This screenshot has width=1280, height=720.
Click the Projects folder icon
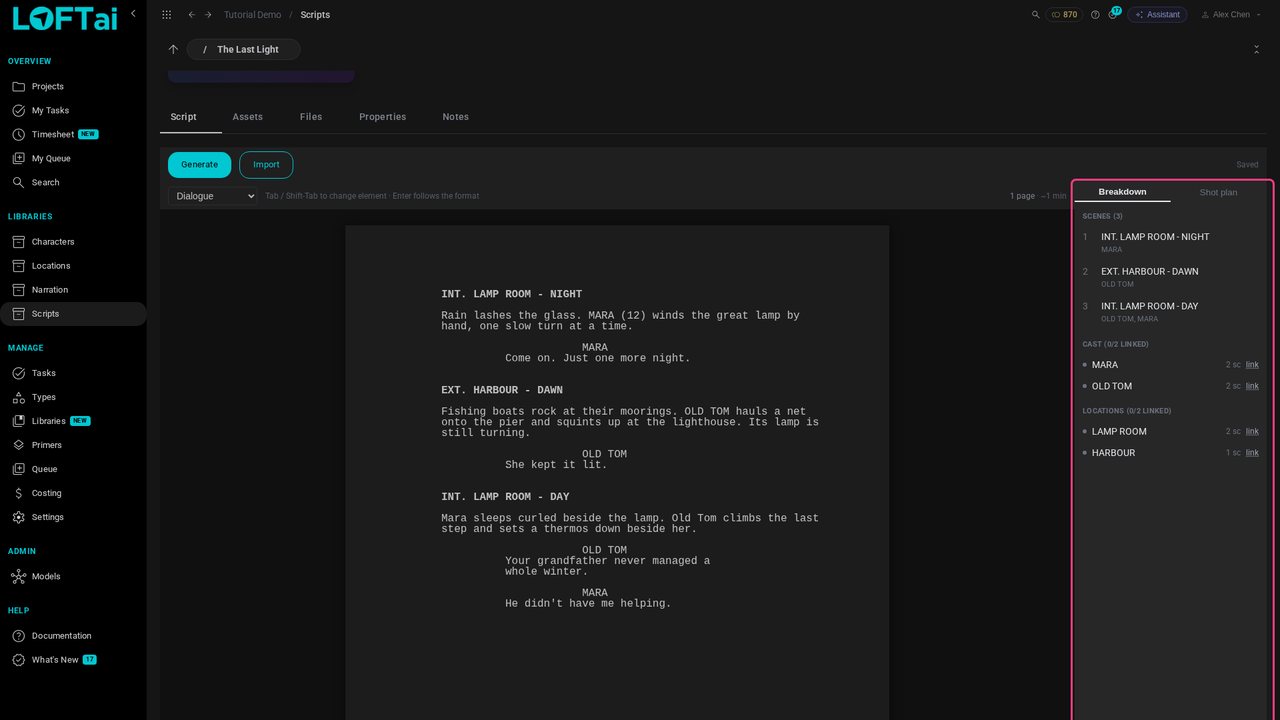(18, 87)
